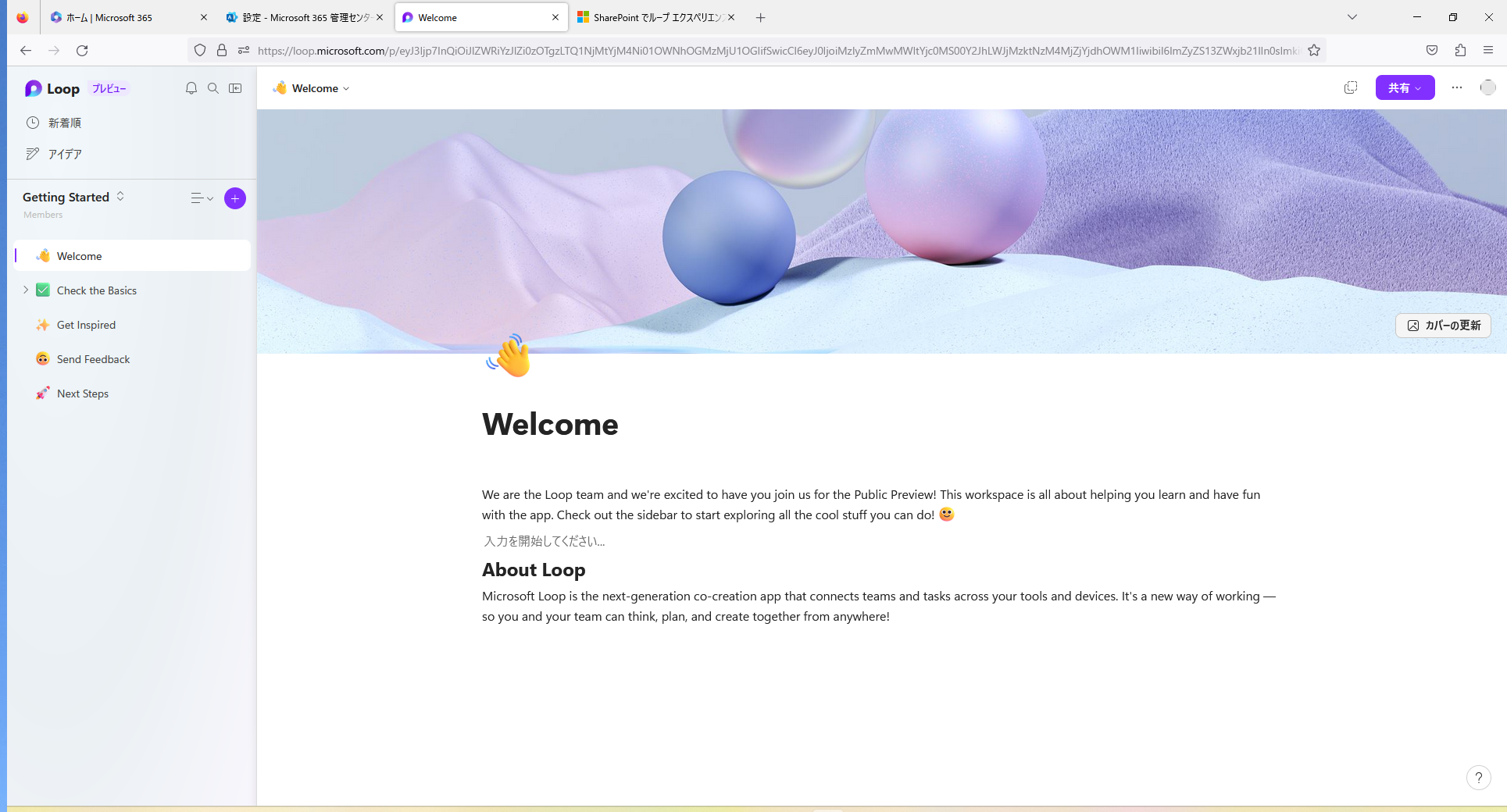
Task: Close the Welcome browser tab
Action: pyautogui.click(x=555, y=17)
